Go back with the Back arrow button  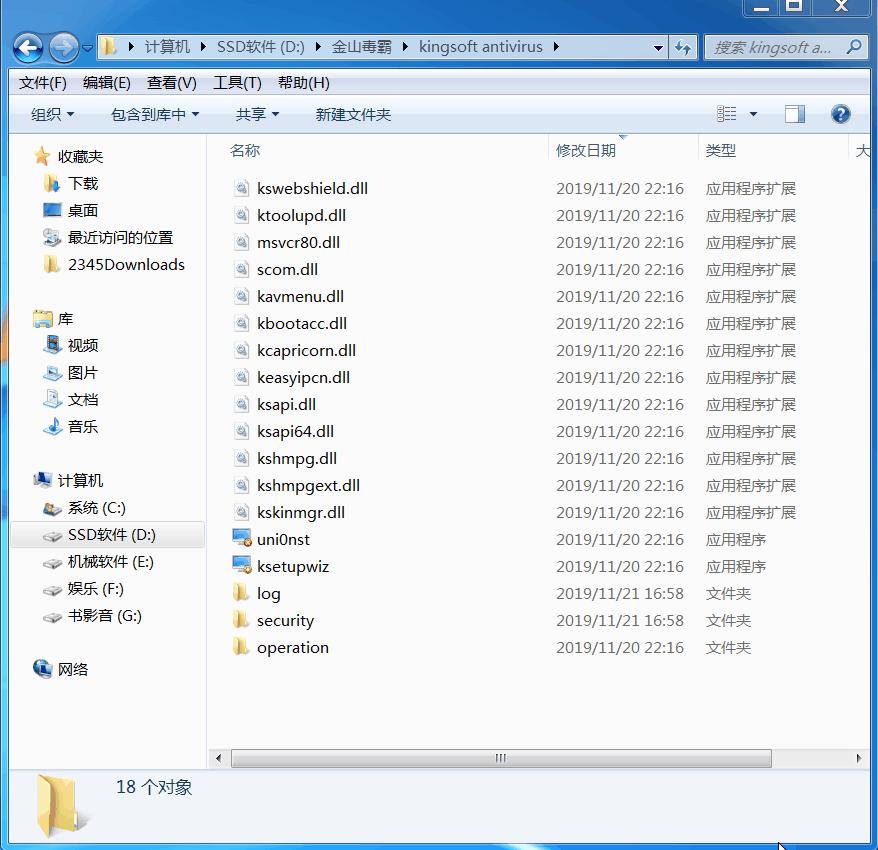[x=28, y=48]
